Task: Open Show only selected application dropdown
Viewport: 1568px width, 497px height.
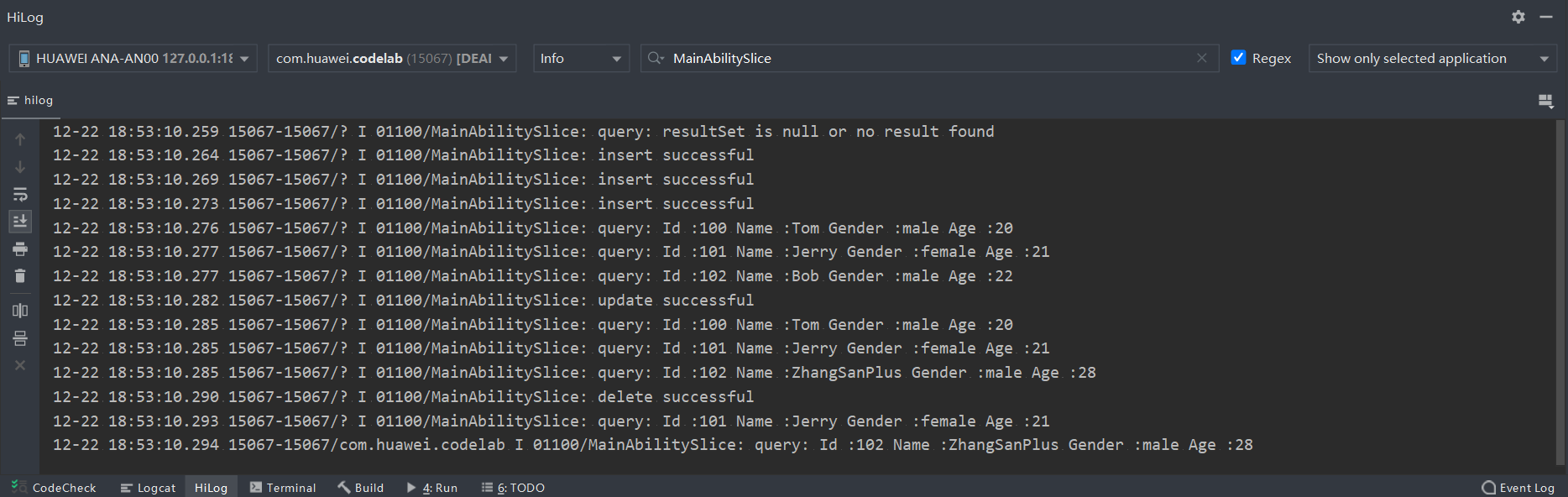Action: 1432,58
